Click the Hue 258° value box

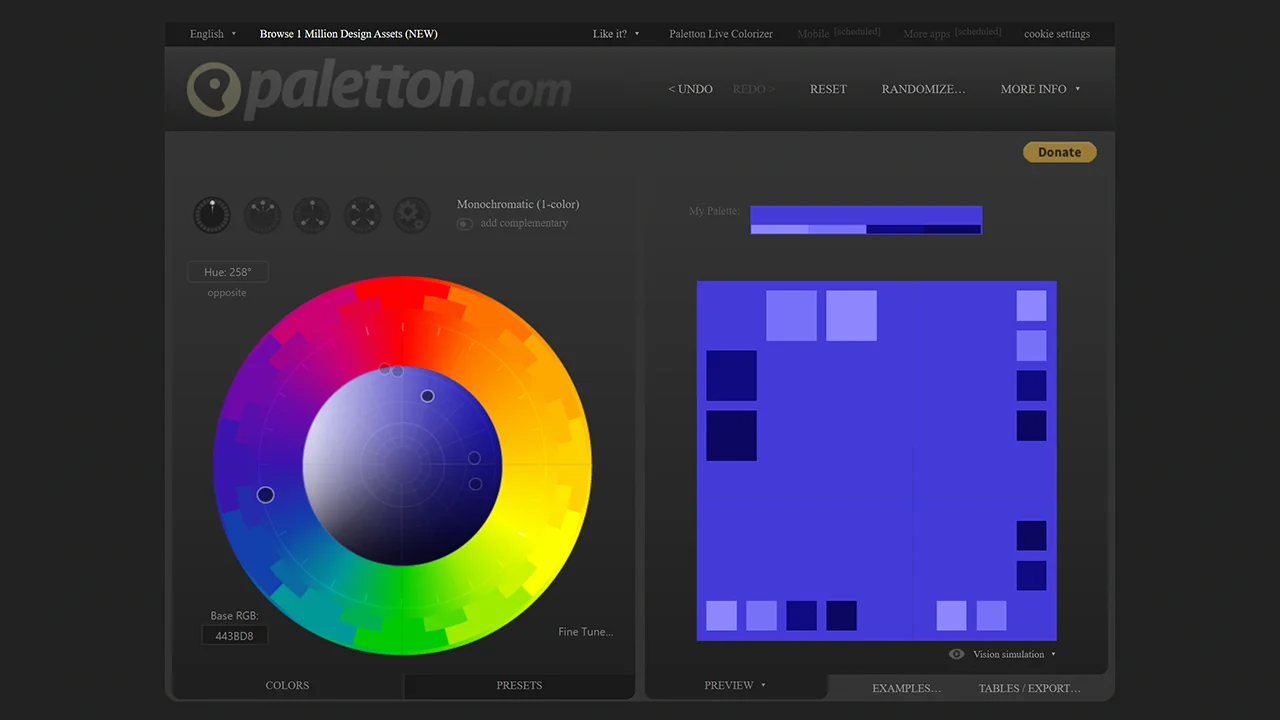pos(228,272)
